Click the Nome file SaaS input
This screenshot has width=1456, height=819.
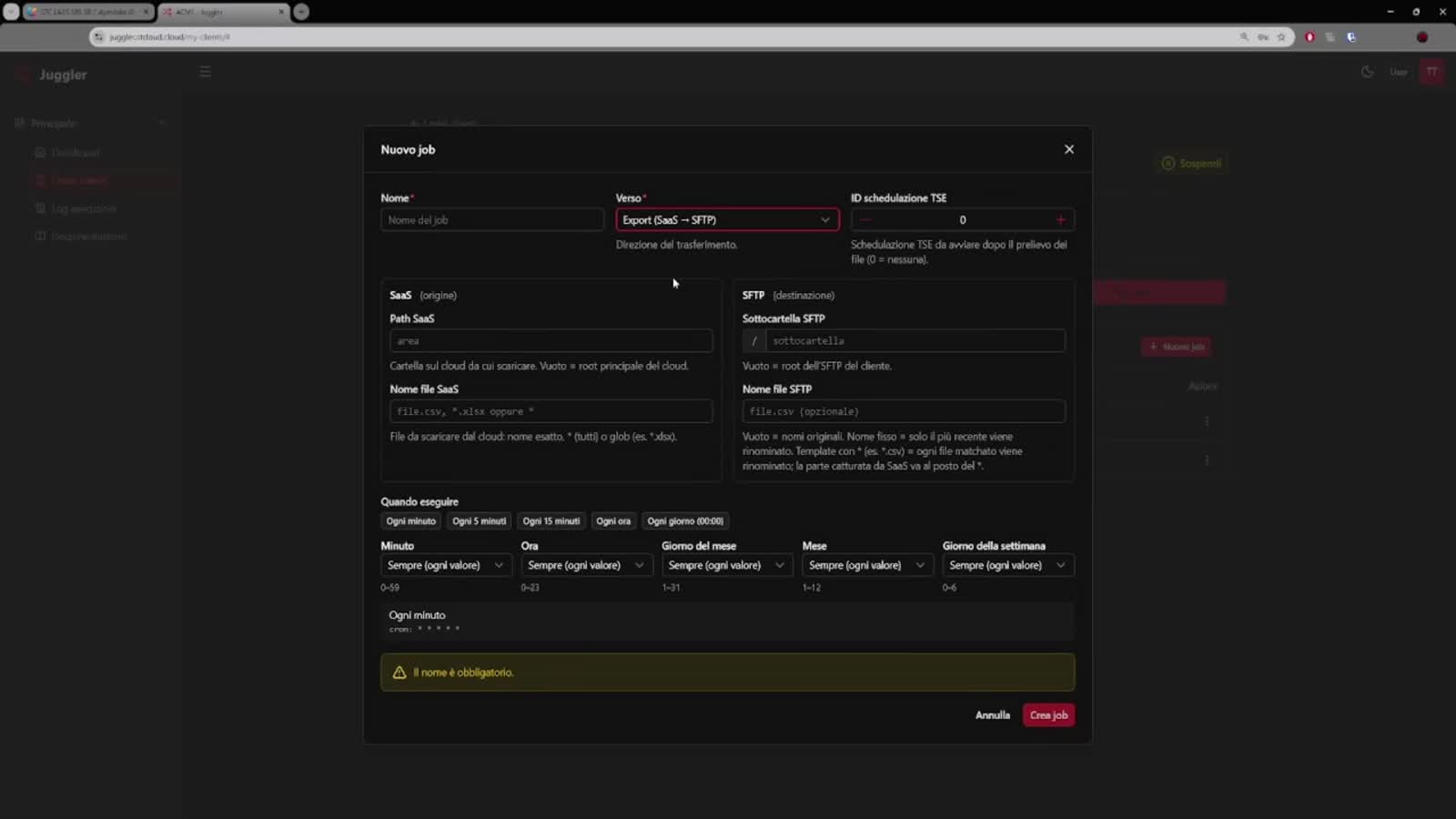(551, 411)
